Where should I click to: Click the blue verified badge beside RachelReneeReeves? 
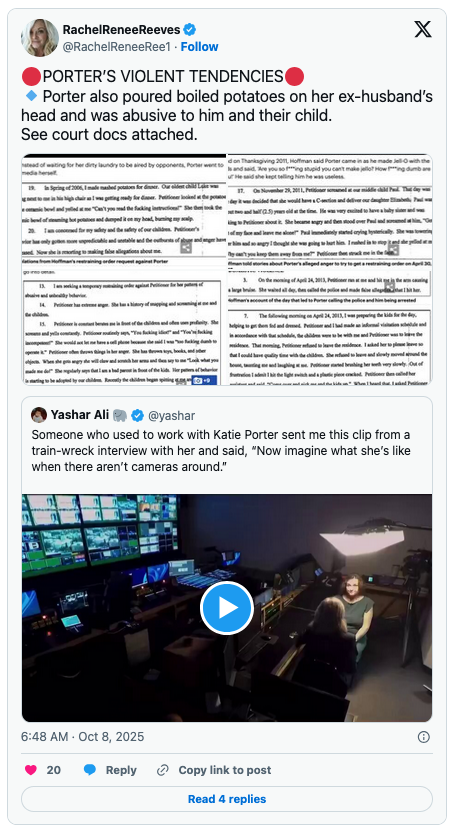pos(190,29)
